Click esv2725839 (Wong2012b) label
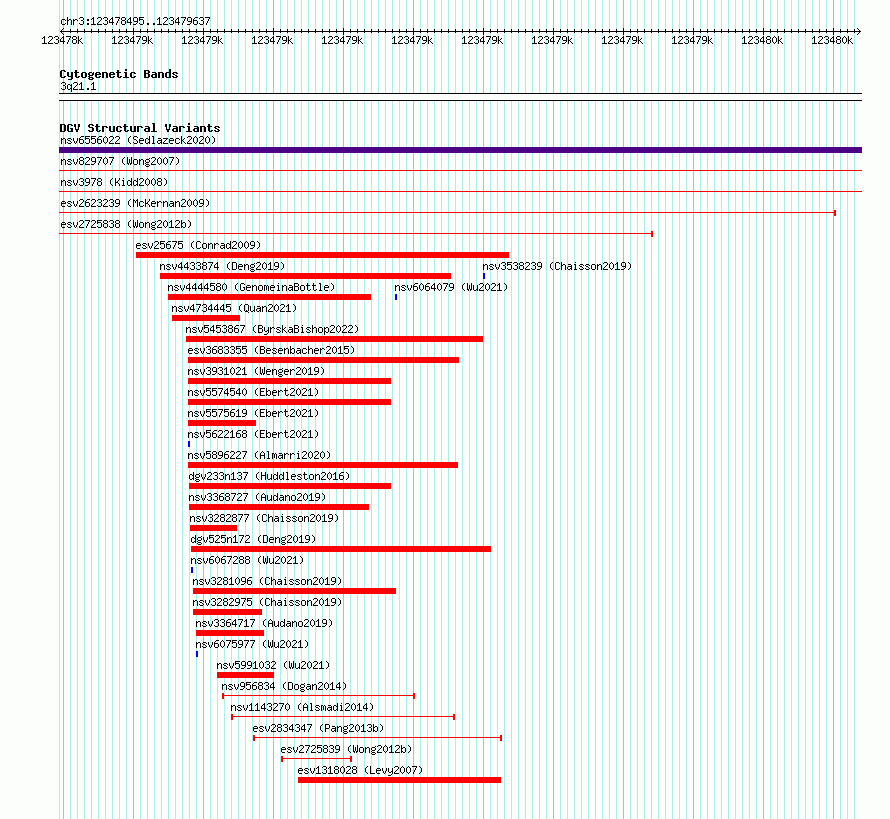The image size is (890, 819). [346, 749]
